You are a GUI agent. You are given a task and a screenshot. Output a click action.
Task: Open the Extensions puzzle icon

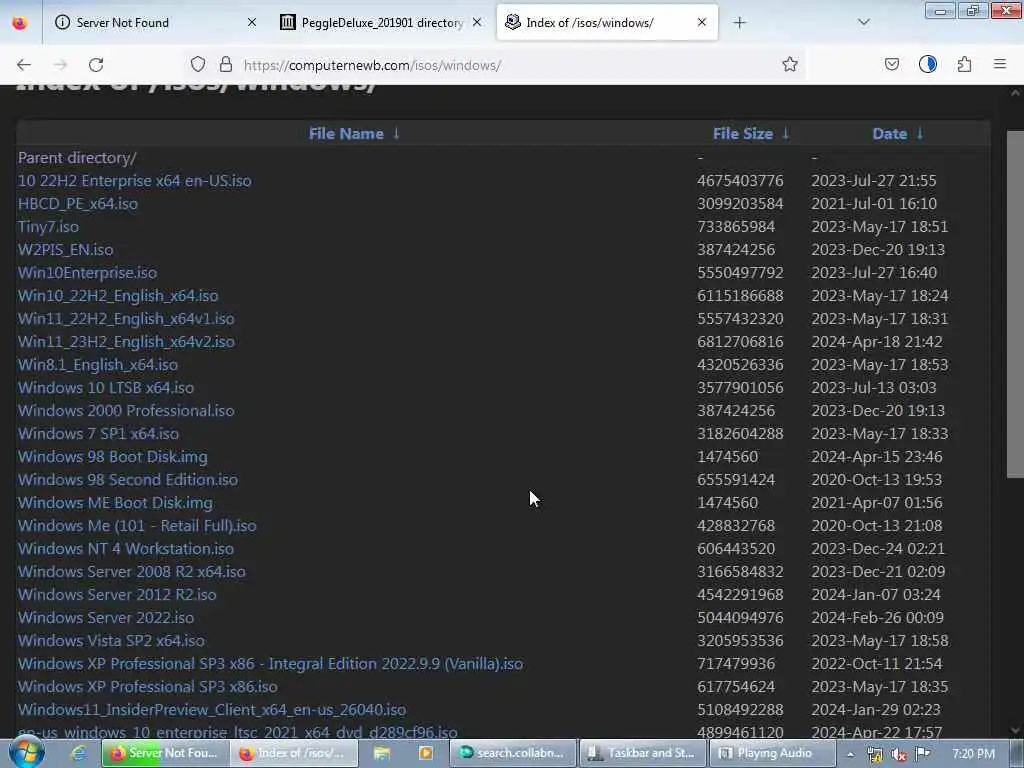point(964,65)
